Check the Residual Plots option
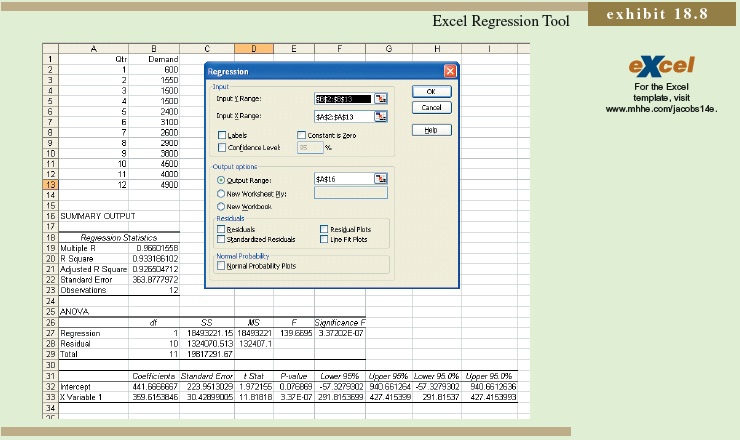This screenshot has width=740, height=440. (x=323, y=229)
